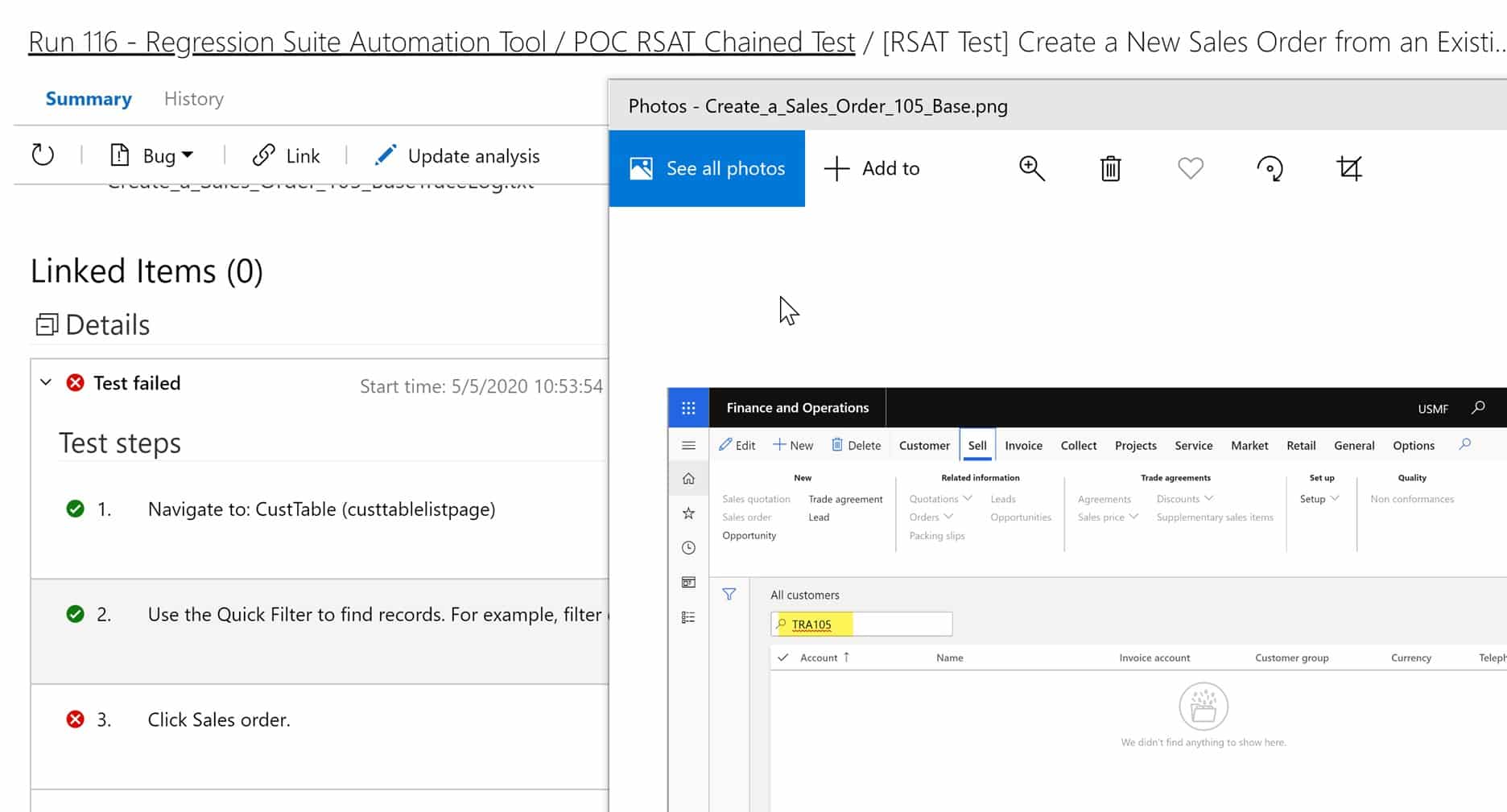Open the app launcher waffle icon

[688, 407]
